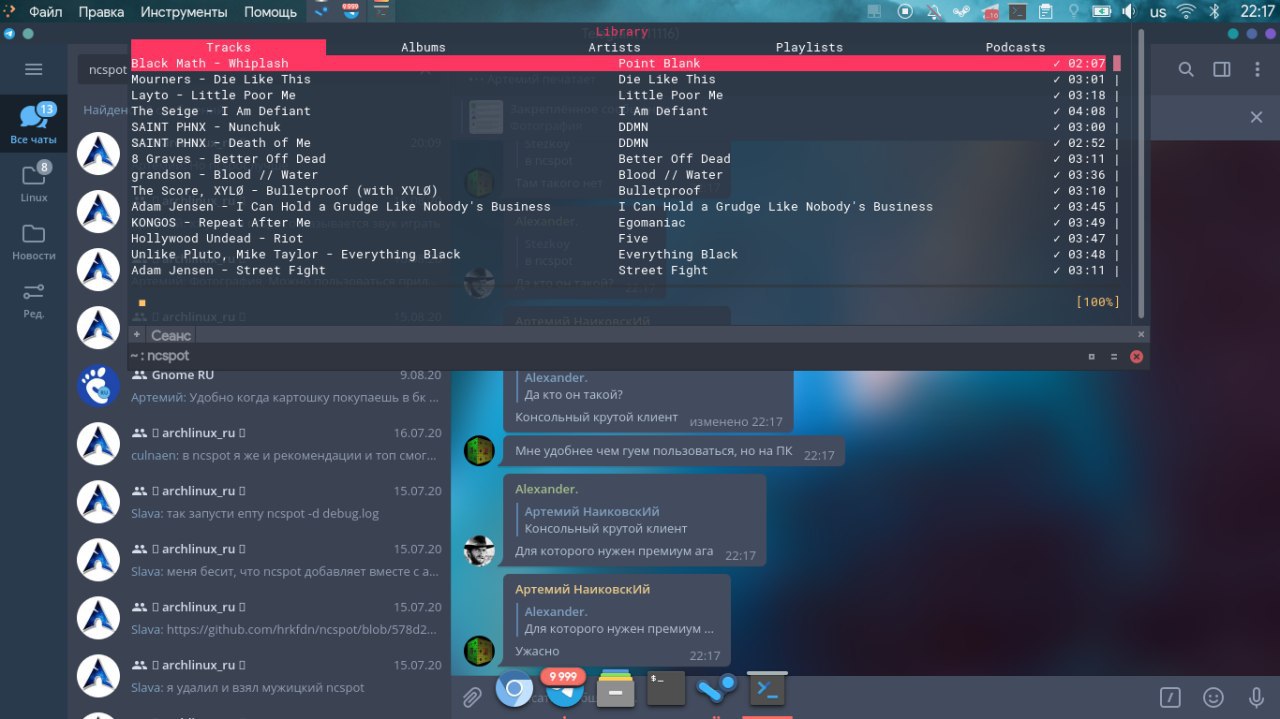Select track Layto - Little Poor Me
Viewport: 1280px width, 719px height.
point(213,95)
